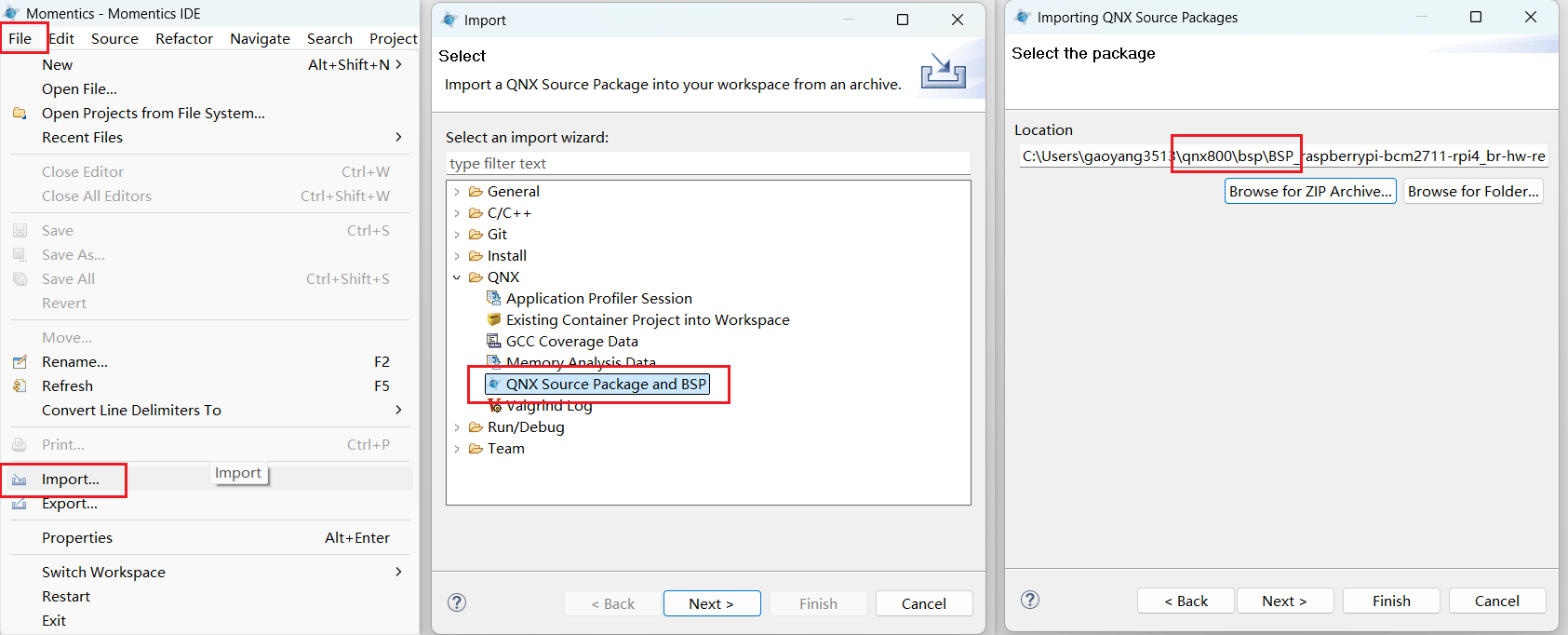
Task: Click the Import menu entry icon
Action: pos(20,480)
